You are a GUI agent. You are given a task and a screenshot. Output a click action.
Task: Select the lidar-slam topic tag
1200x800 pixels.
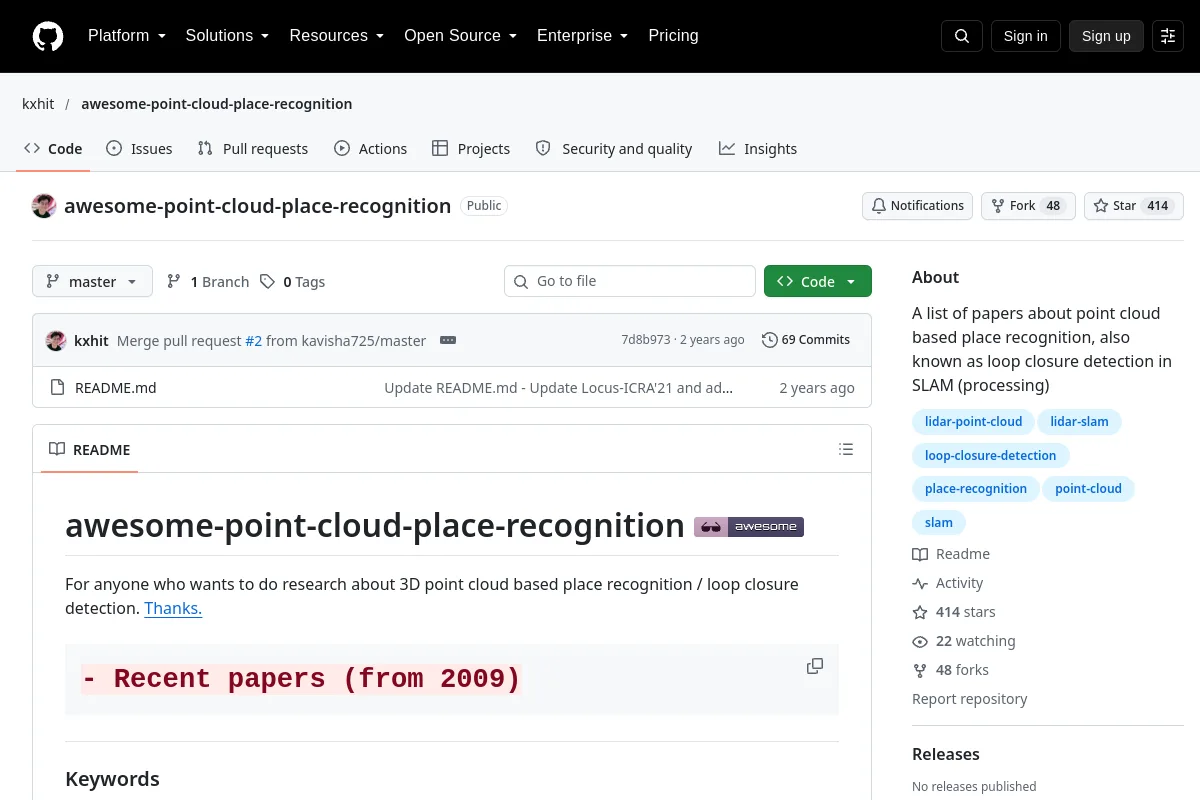click(1079, 422)
